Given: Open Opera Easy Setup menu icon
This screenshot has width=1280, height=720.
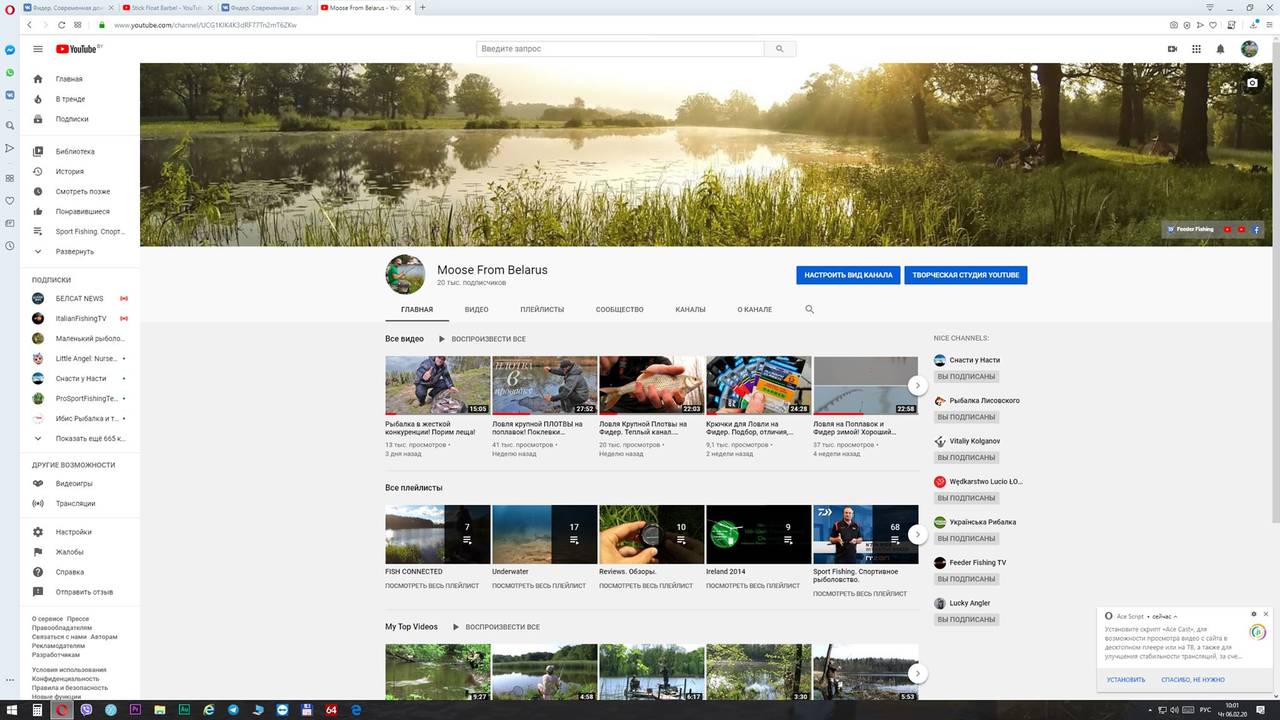Looking at the screenshot, I should (x=1268, y=24).
